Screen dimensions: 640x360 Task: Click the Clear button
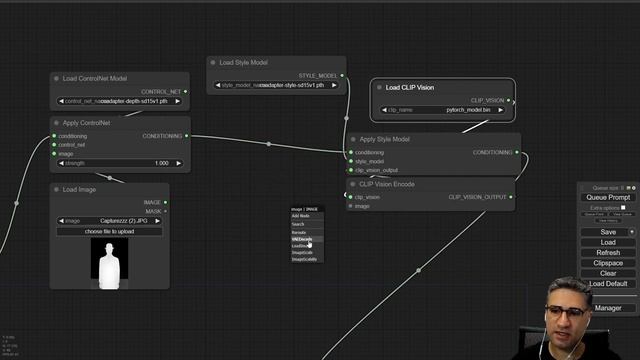[x=608, y=273]
